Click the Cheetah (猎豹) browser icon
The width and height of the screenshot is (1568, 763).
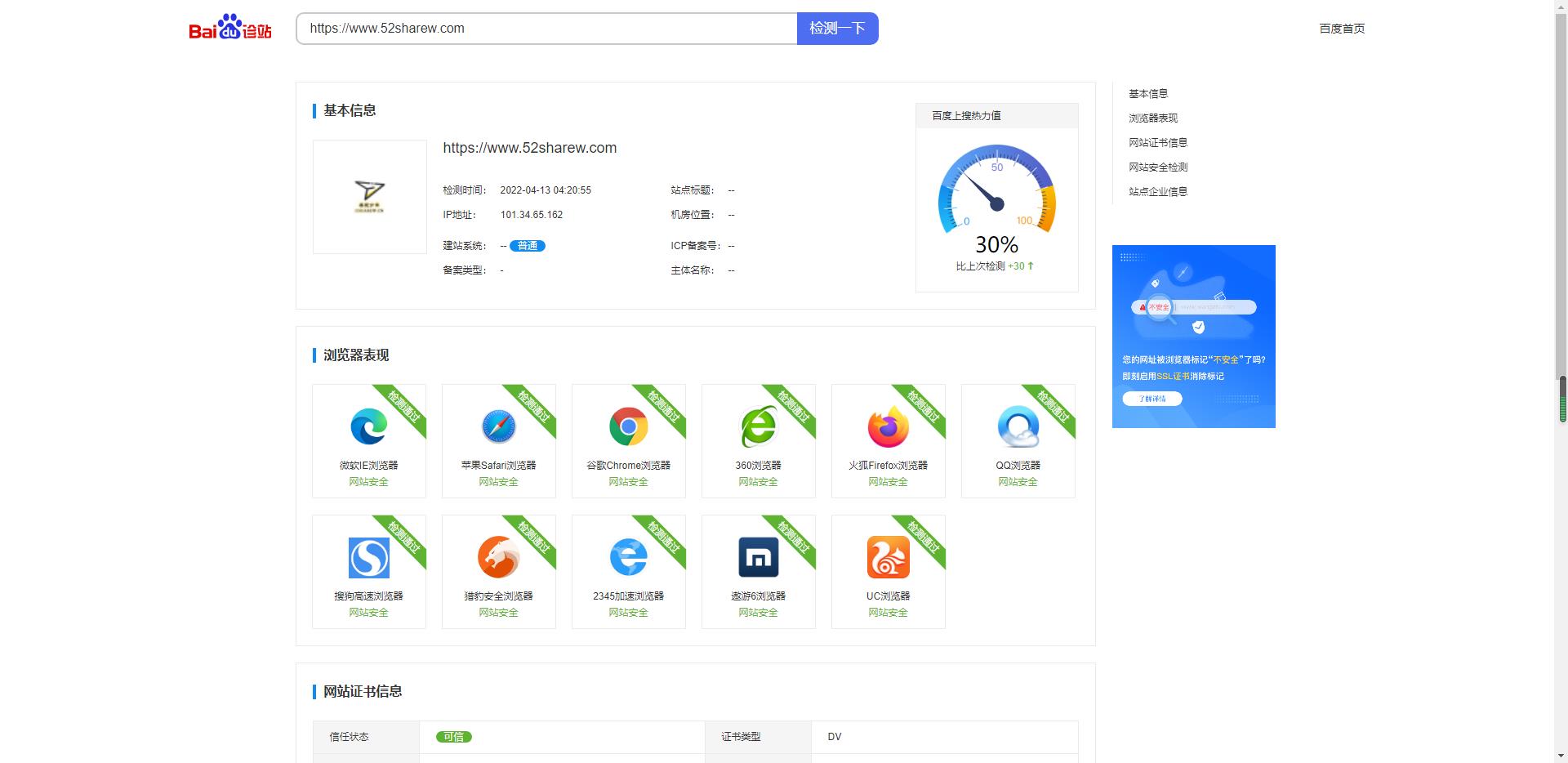click(498, 558)
